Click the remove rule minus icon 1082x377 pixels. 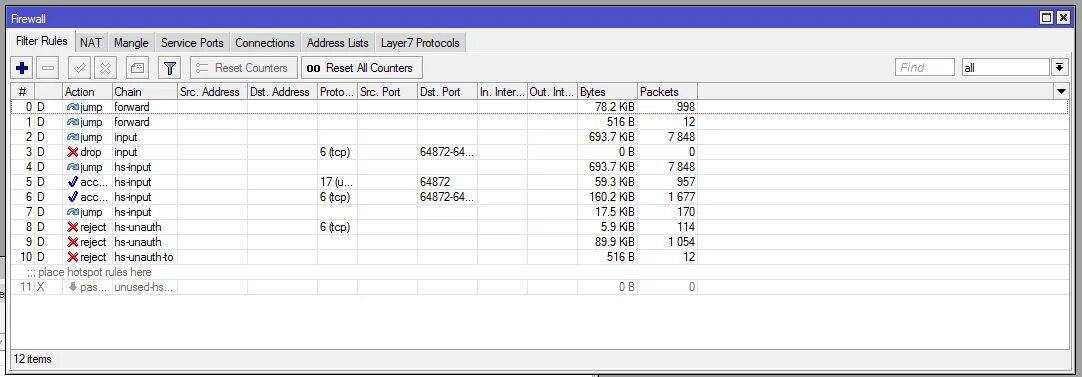[48, 68]
